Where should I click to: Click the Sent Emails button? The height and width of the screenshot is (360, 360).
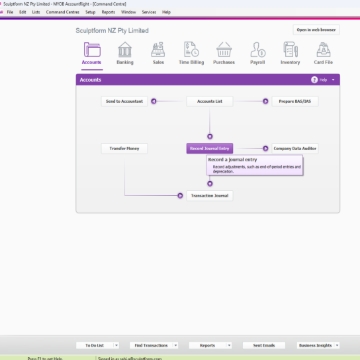click(x=264, y=345)
